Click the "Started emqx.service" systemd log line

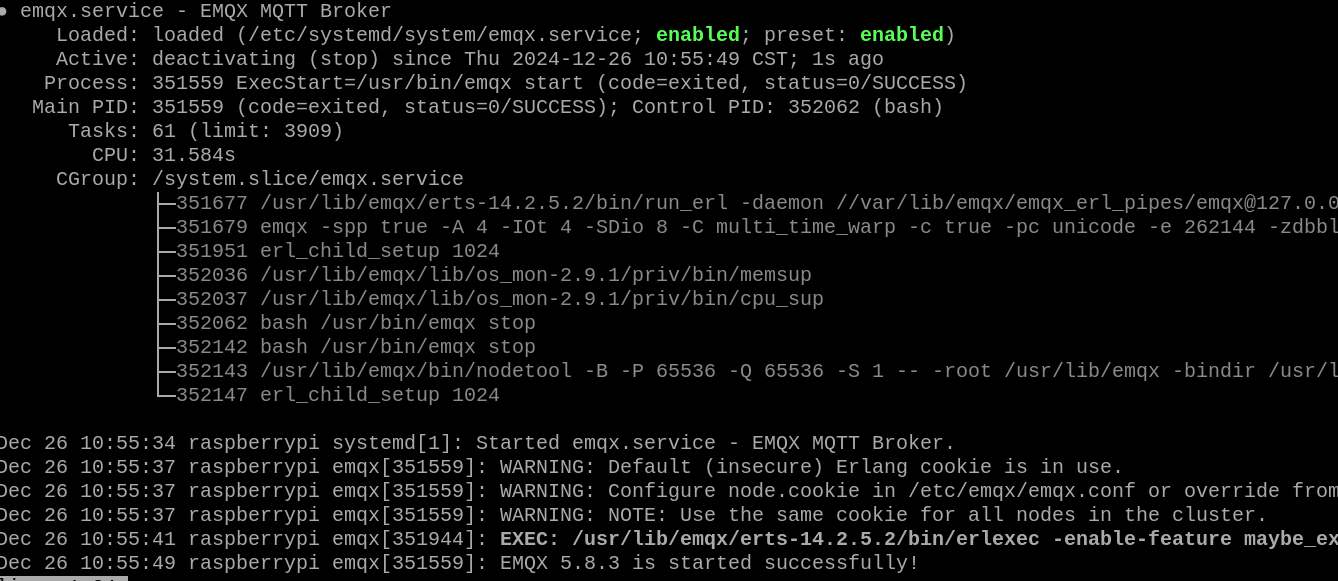[x=714, y=443]
